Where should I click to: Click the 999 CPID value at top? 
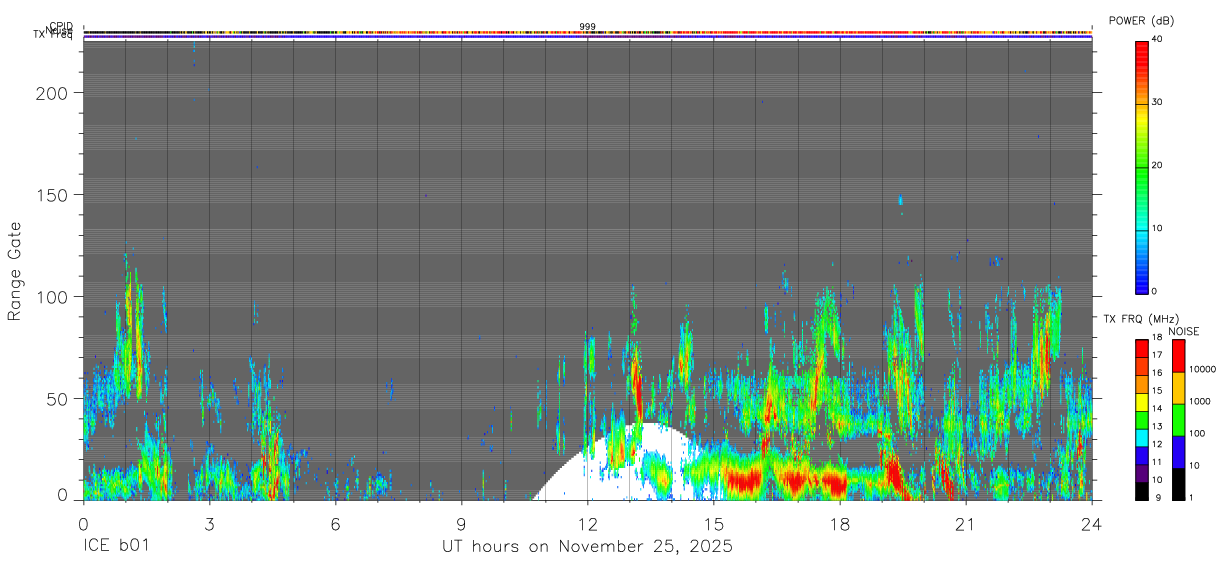point(587,26)
